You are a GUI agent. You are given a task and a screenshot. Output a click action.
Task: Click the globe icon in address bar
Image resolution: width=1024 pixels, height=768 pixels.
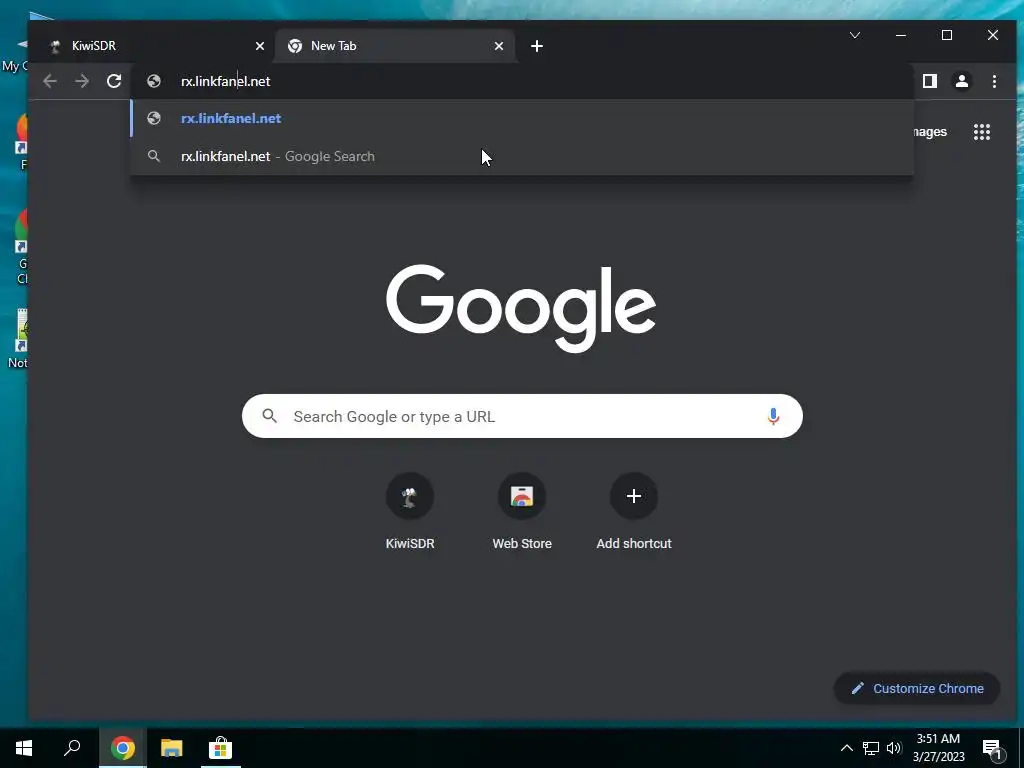tap(154, 81)
